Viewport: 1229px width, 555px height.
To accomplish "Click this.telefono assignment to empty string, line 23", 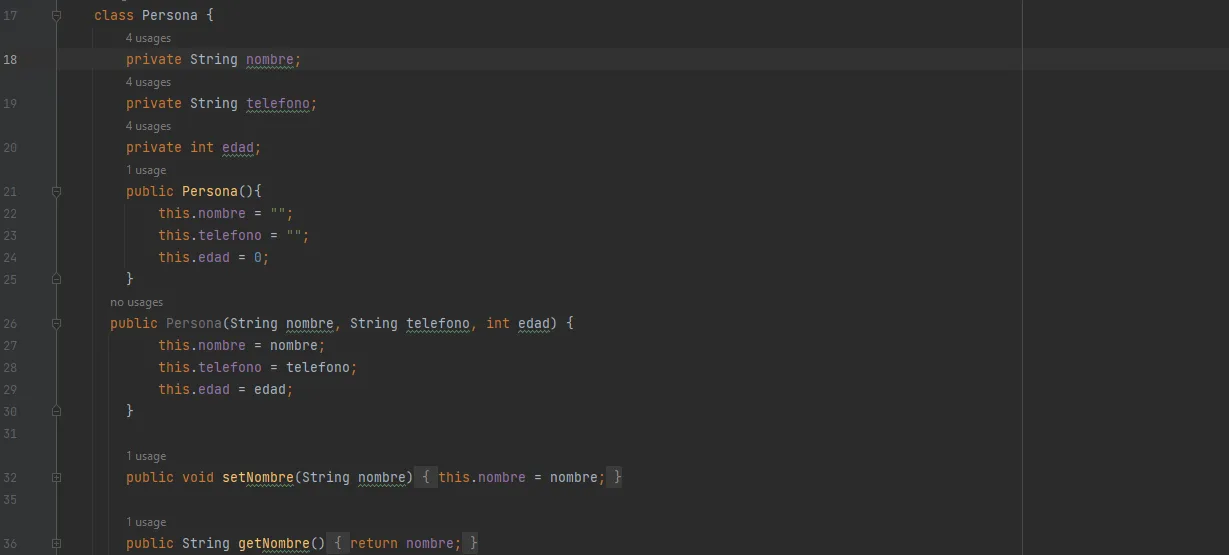I will [x=233, y=236].
